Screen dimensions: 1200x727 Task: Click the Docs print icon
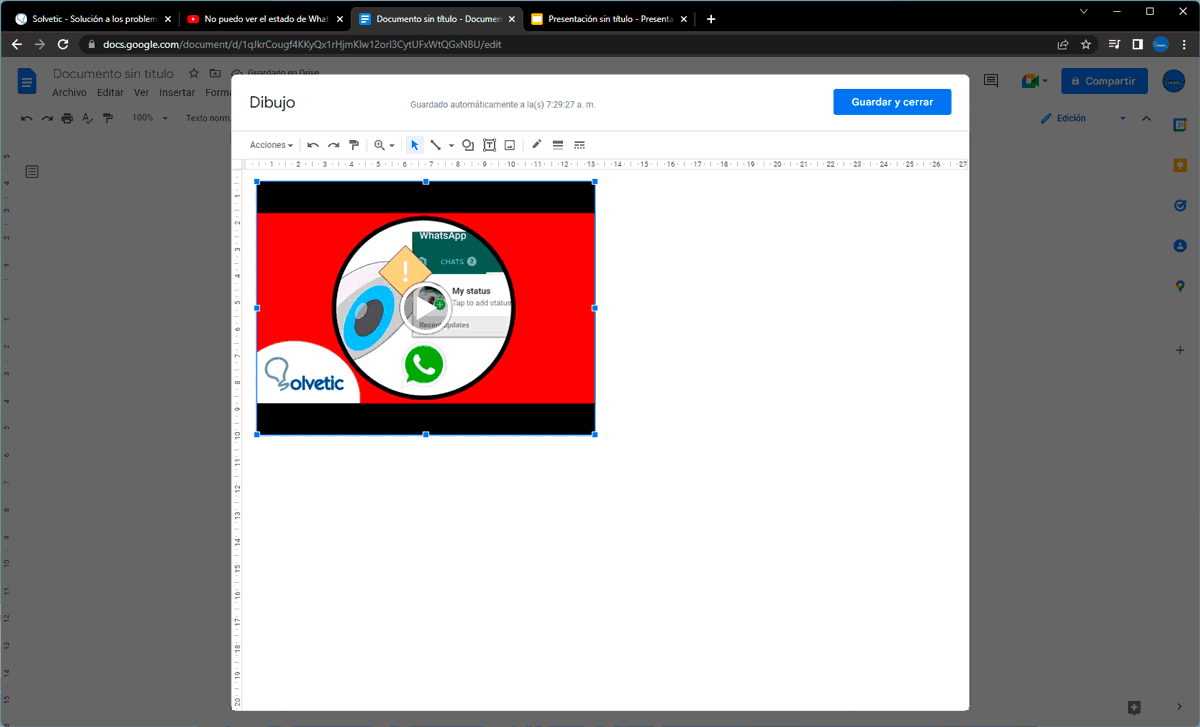click(x=67, y=118)
